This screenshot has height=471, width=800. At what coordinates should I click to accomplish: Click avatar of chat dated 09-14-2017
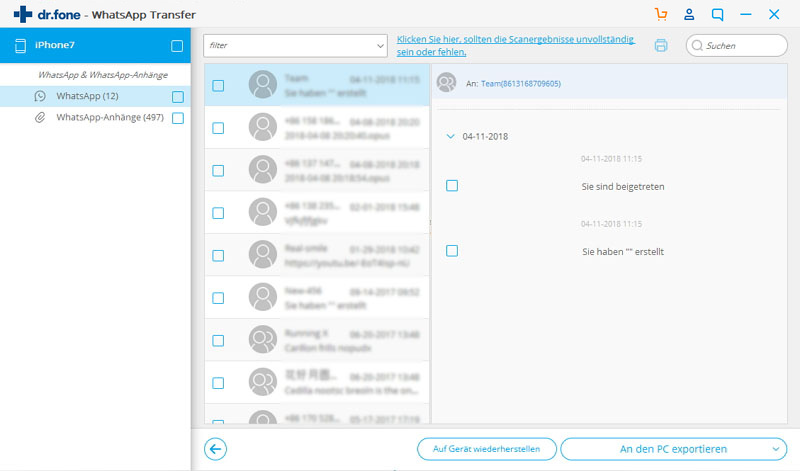click(x=263, y=297)
